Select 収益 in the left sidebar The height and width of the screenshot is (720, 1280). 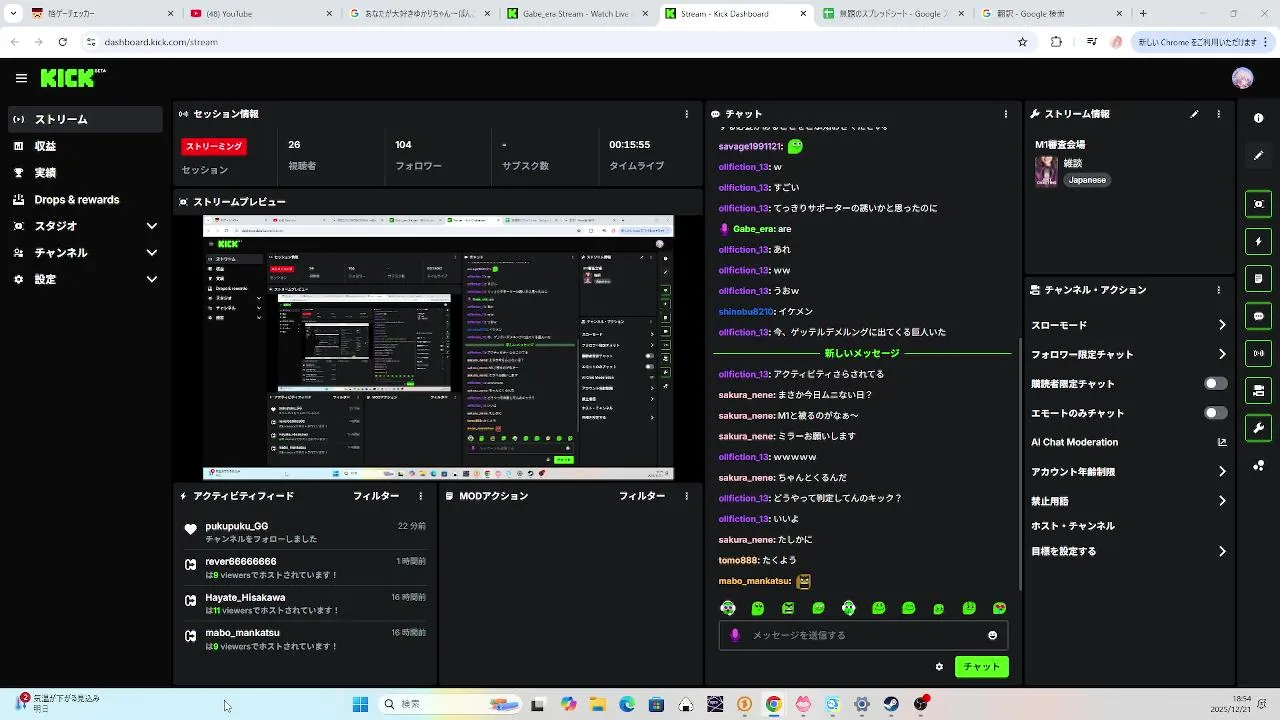pos(85,146)
